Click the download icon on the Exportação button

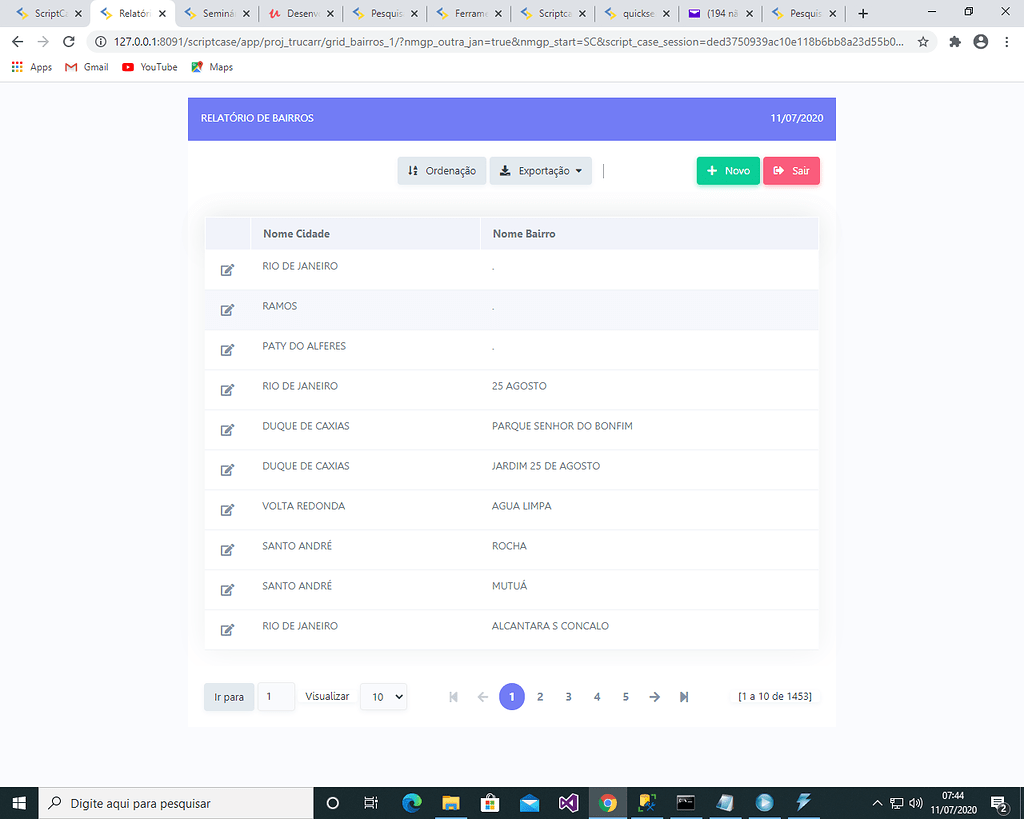pos(505,170)
